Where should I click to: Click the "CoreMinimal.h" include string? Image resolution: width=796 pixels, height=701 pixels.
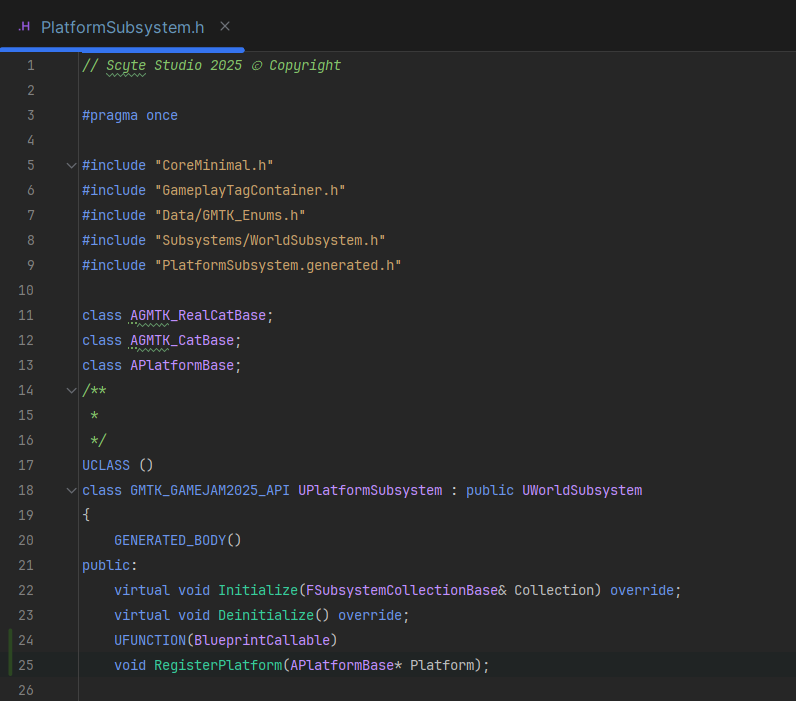point(214,165)
